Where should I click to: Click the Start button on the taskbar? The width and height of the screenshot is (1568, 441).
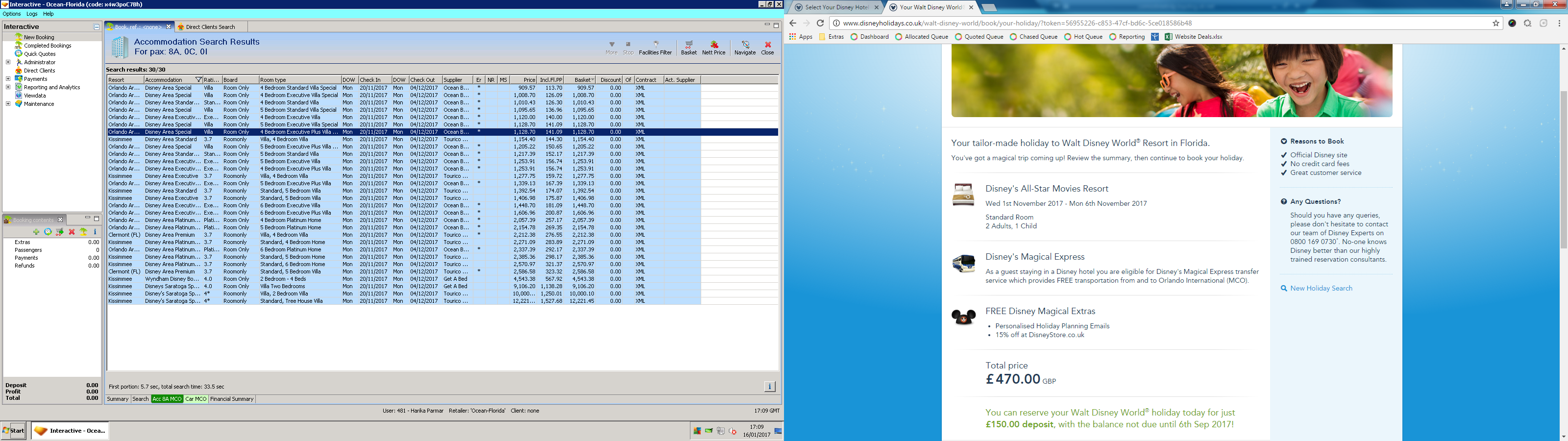point(13,431)
